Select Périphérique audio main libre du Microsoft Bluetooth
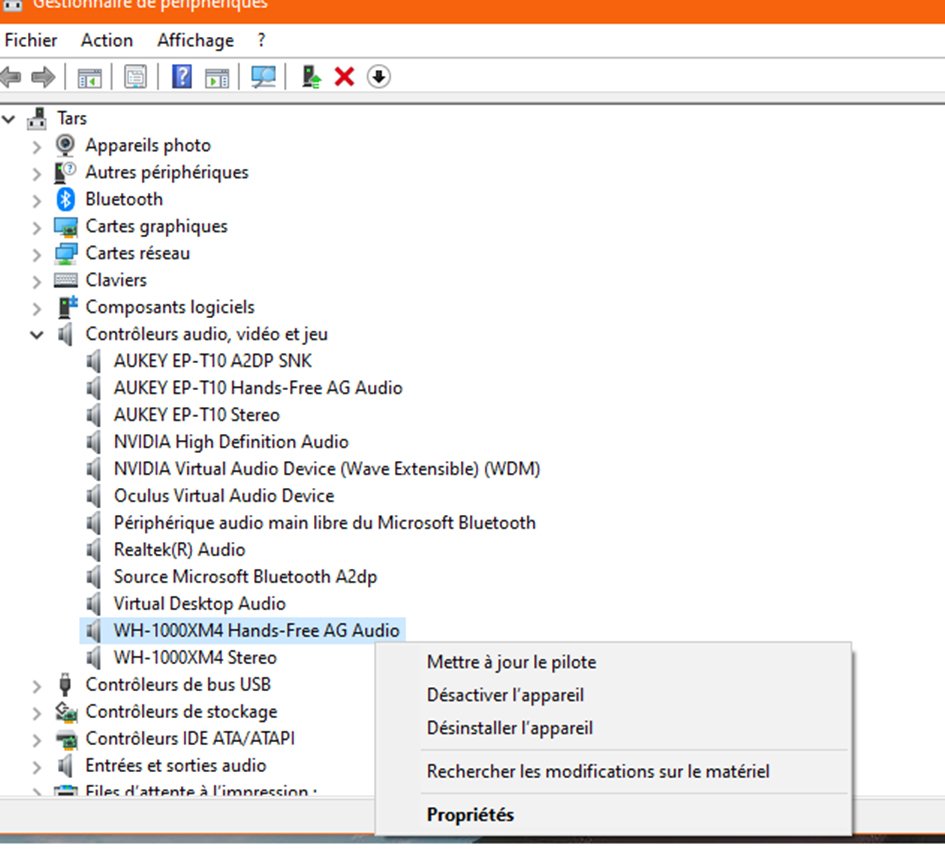 (325, 523)
